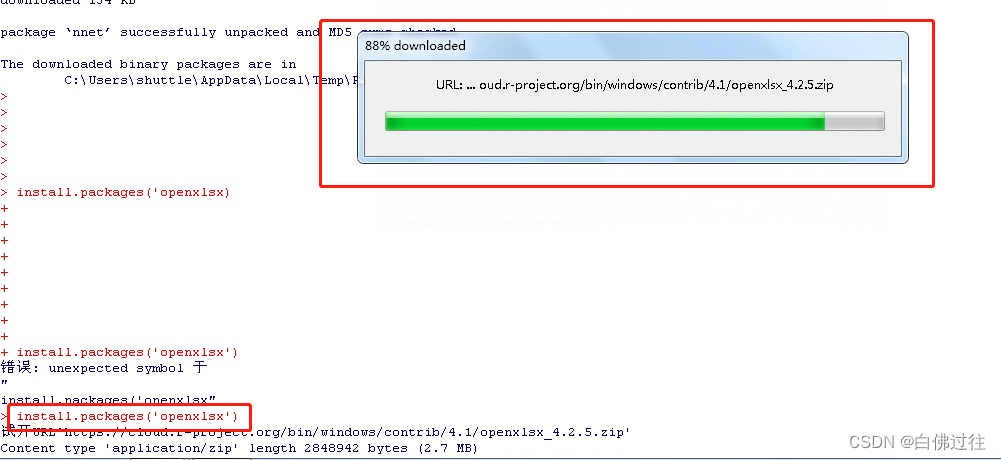The image size is (1001, 460).
Task: Click "The downloaded binary packages are in" line
Action: tap(148, 64)
